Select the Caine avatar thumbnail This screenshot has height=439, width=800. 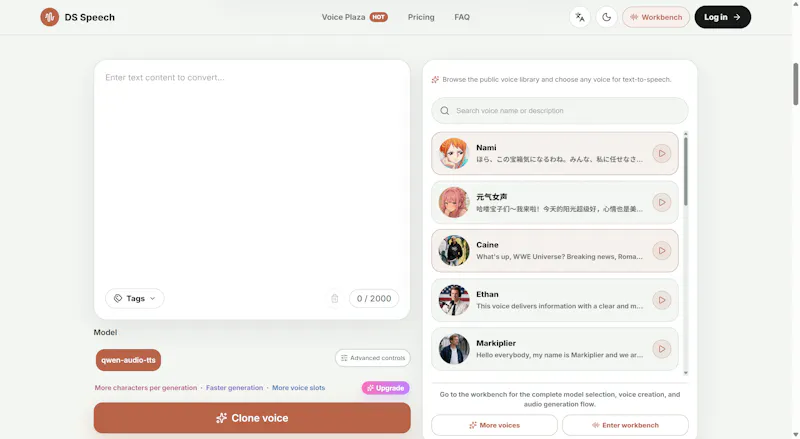click(x=454, y=251)
